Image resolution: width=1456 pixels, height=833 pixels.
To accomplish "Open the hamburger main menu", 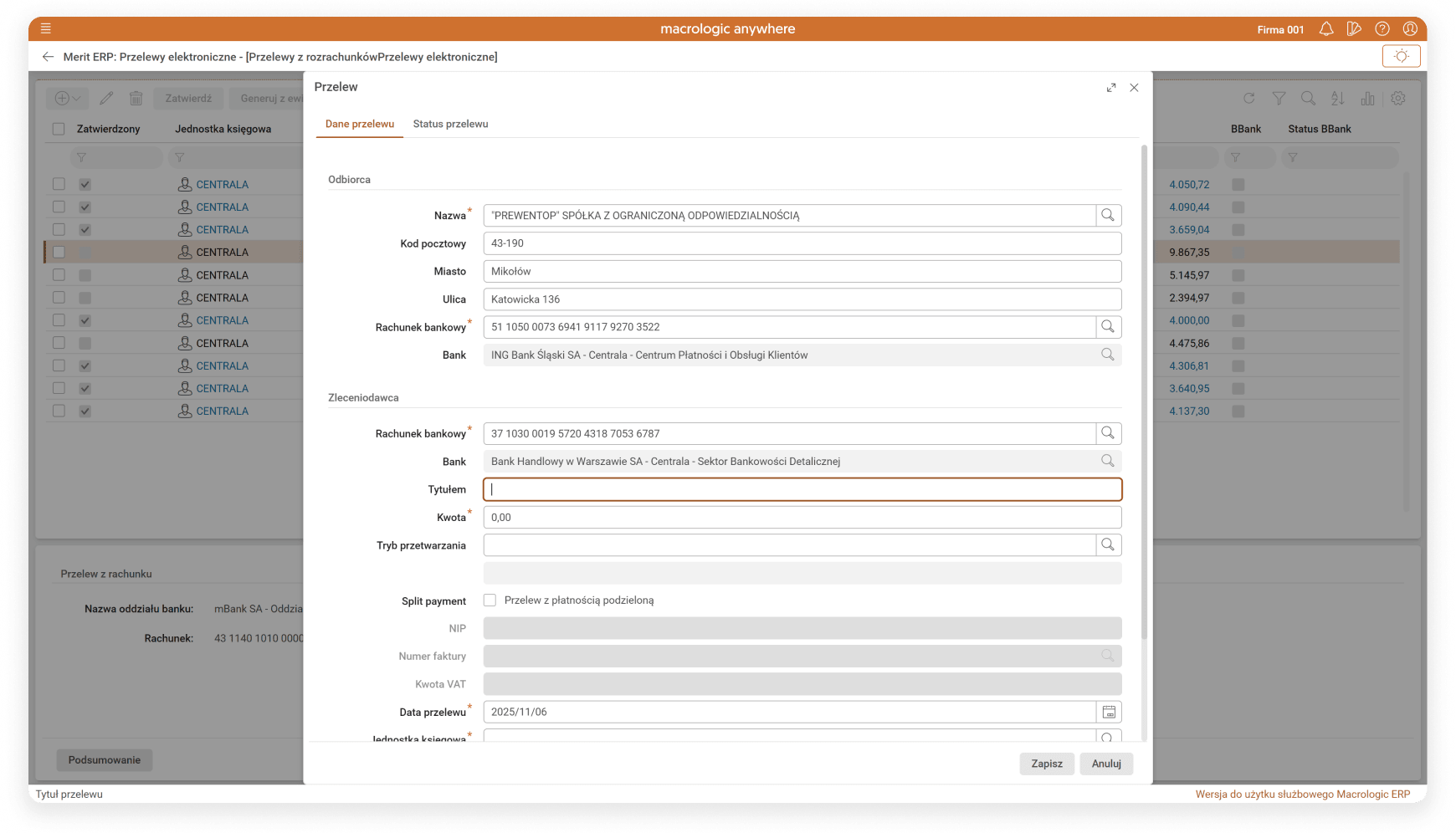I will pos(46,28).
